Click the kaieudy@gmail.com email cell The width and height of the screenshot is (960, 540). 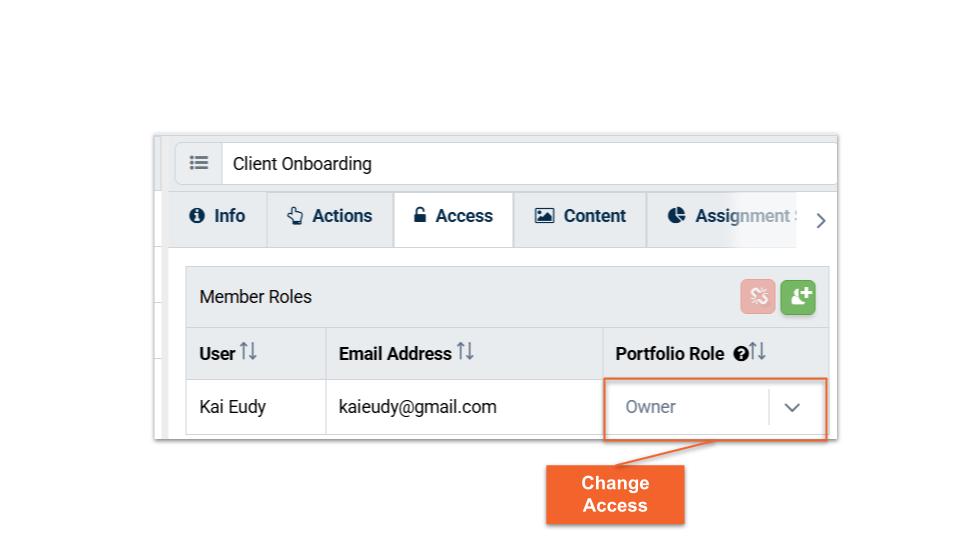(418, 407)
